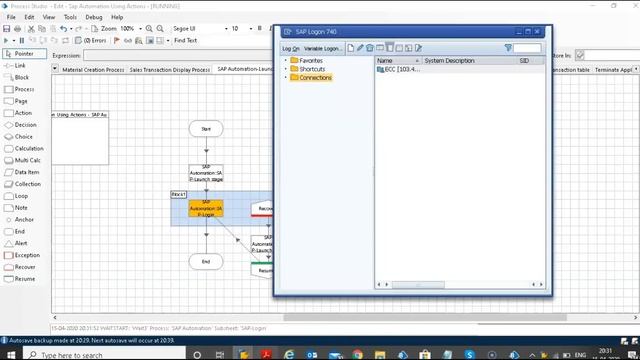Open the Run options dropdown arrow
Screen dimensions: 640x360
point(13,40)
